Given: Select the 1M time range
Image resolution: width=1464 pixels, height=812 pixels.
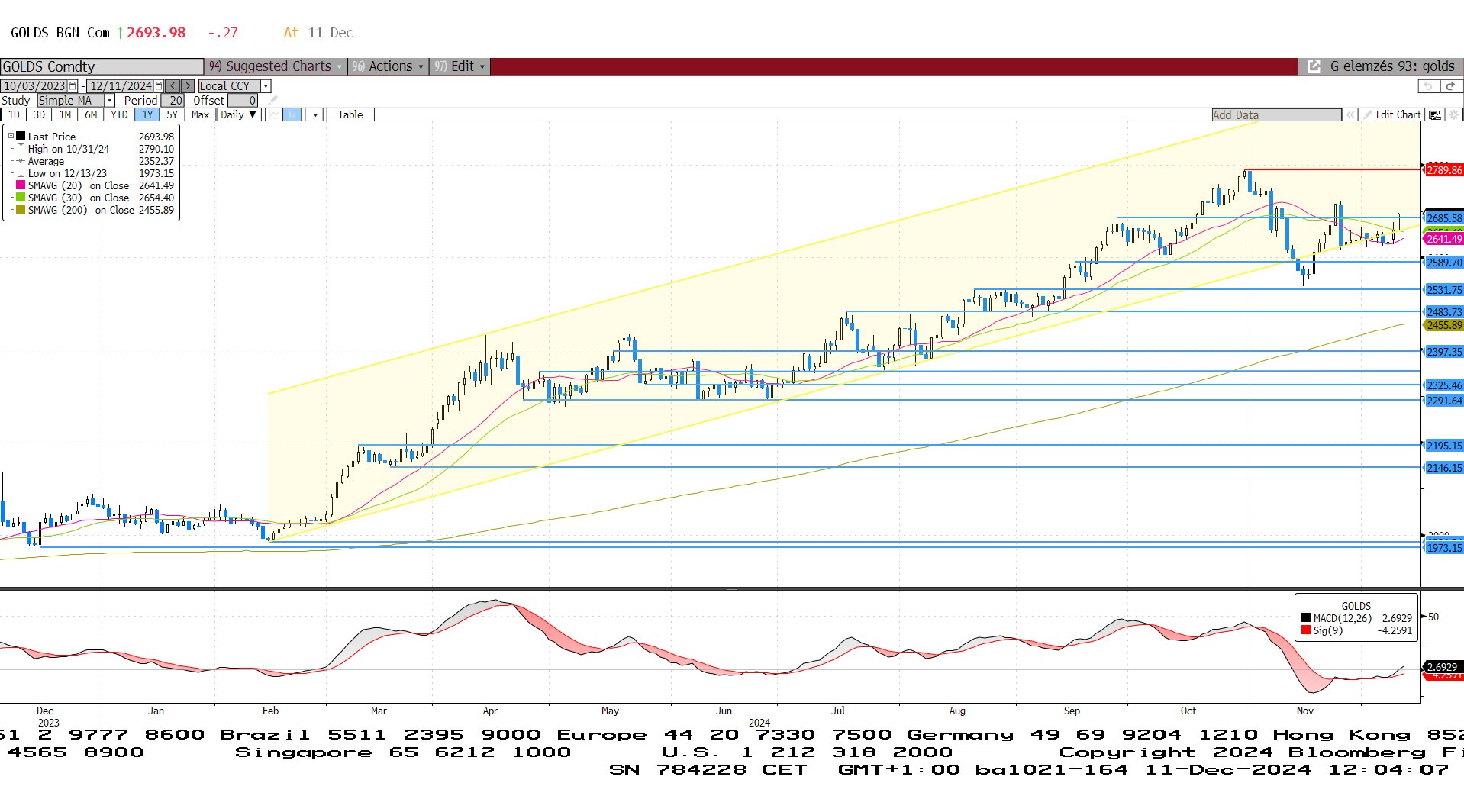Looking at the screenshot, I should [x=65, y=114].
